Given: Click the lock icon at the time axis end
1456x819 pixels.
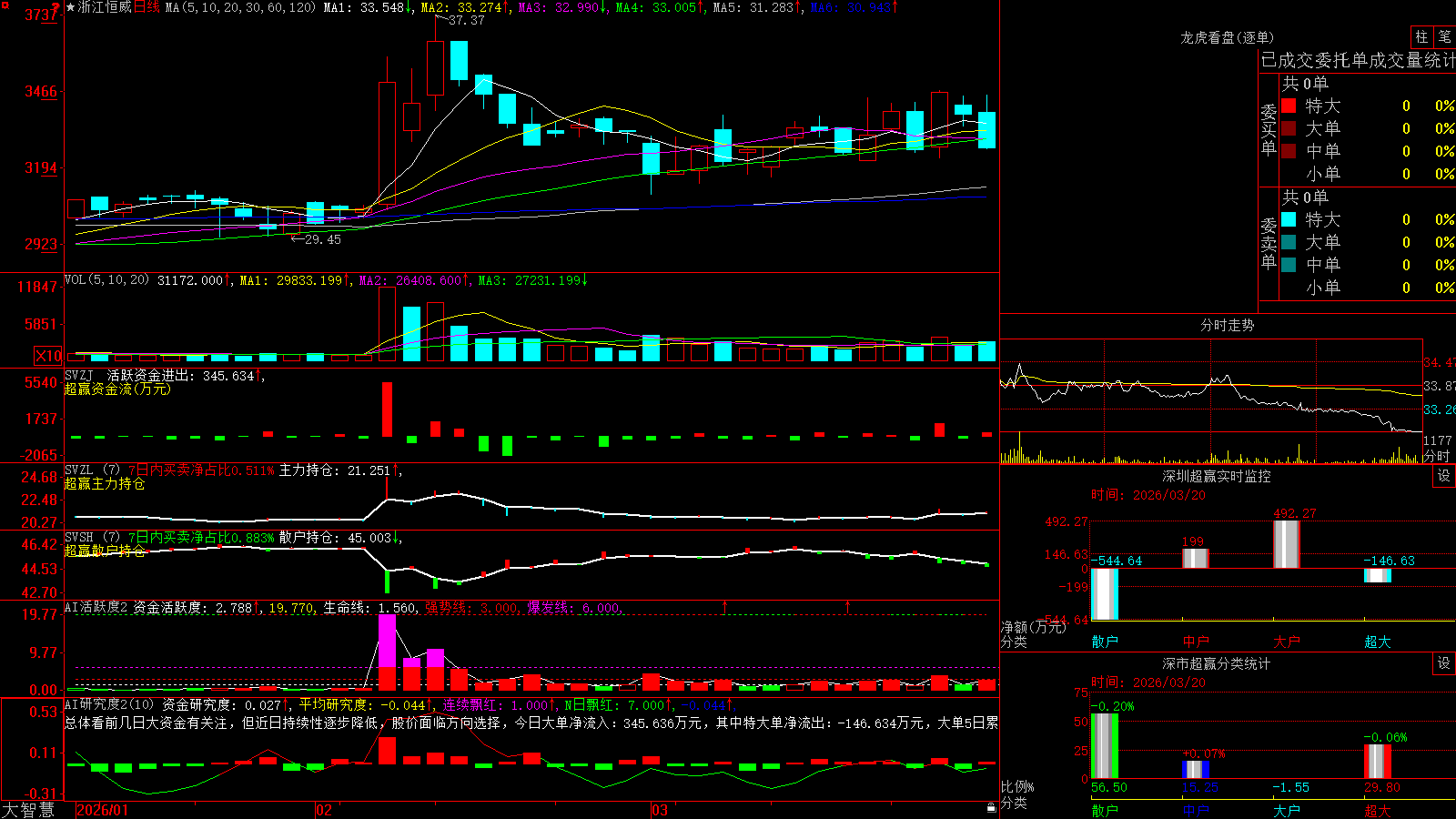Looking at the screenshot, I should pyautogui.click(x=991, y=807).
